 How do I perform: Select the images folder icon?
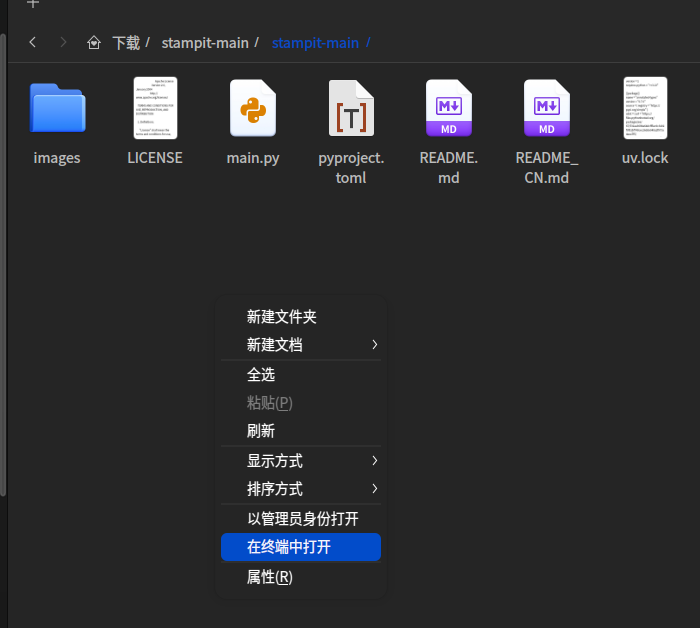(57, 108)
